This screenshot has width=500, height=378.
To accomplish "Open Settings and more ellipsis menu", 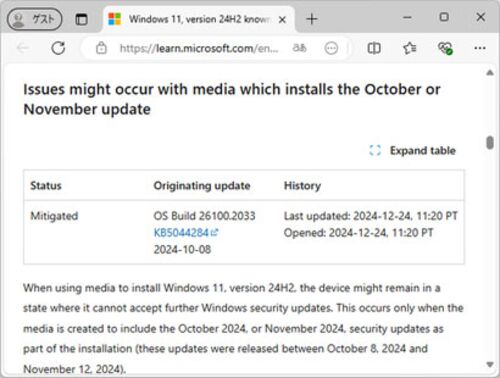I will (x=480, y=48).
